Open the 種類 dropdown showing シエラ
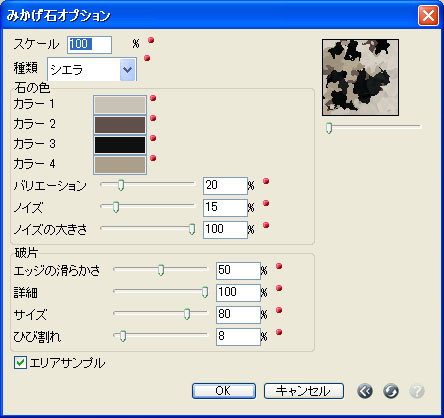 pos(92,69)
